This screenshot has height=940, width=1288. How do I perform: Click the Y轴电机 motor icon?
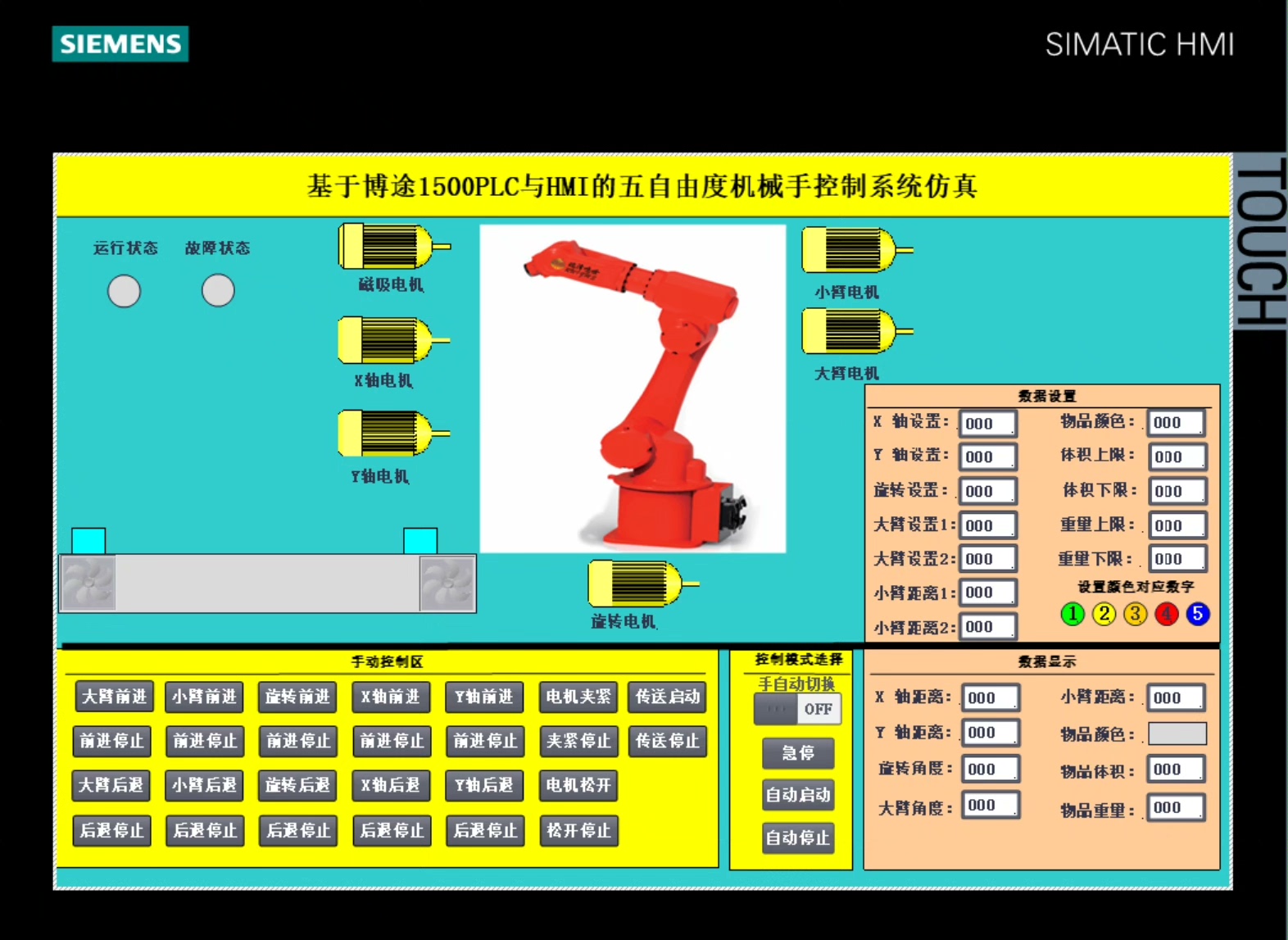point(394,434)
